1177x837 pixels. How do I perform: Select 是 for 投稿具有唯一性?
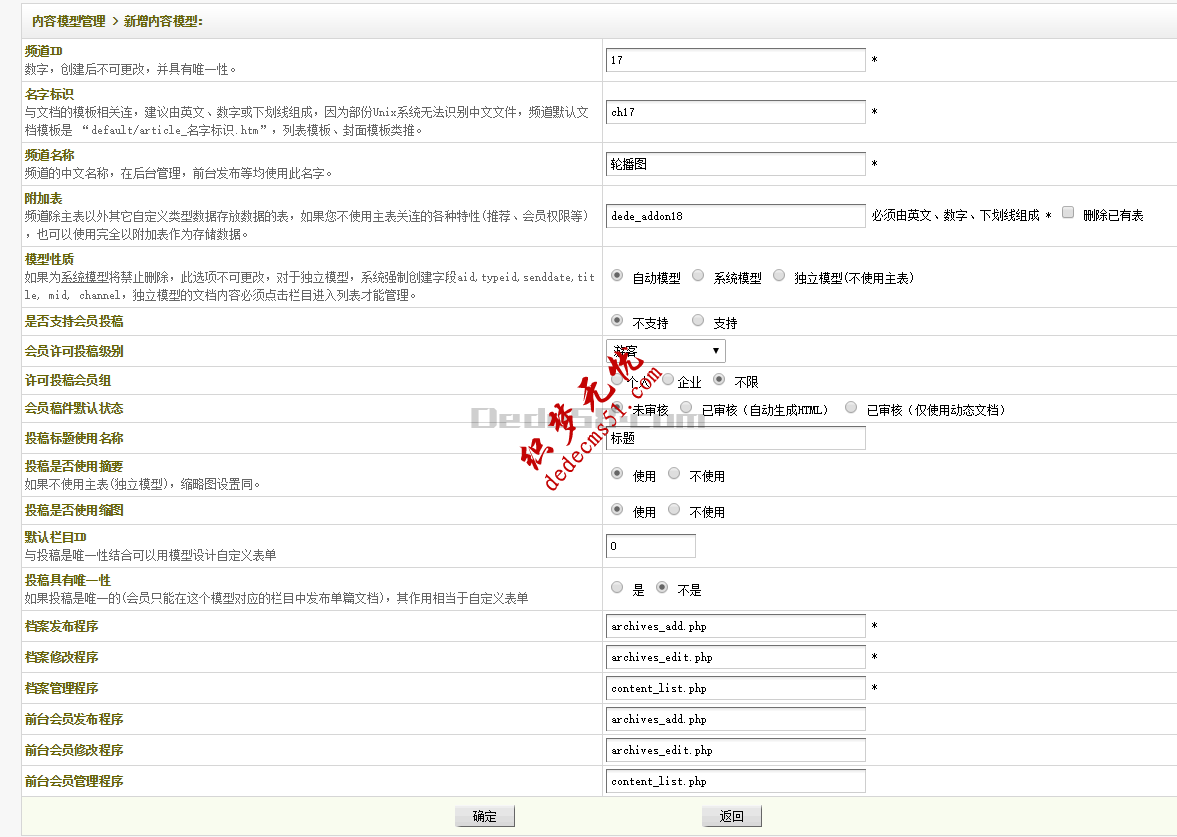point(617,588)
